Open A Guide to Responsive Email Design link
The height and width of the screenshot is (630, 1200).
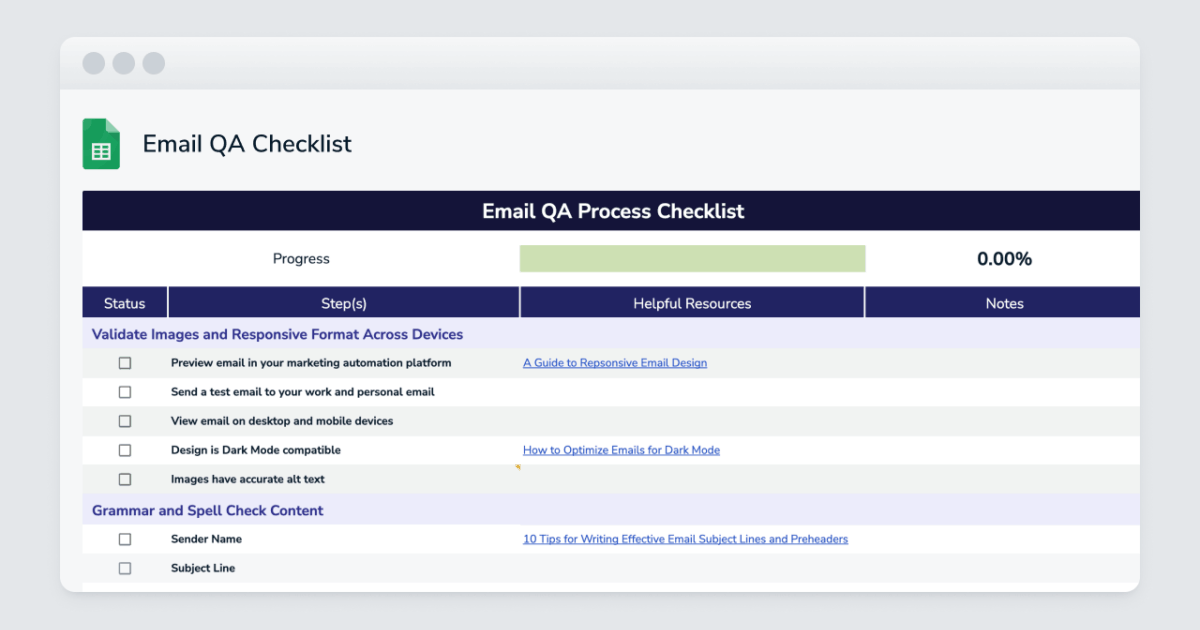tap(614, 362)
